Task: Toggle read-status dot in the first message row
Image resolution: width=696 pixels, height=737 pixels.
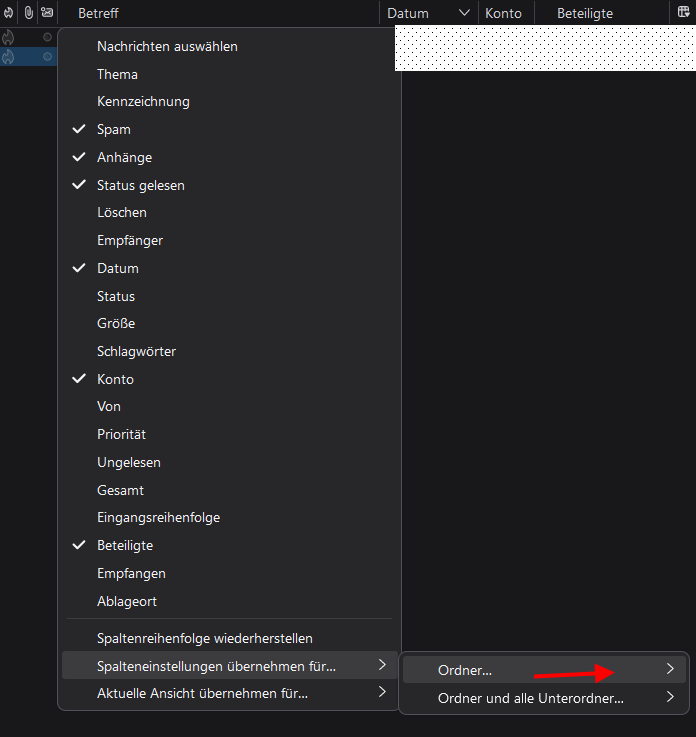Action: tap(47, 37)
